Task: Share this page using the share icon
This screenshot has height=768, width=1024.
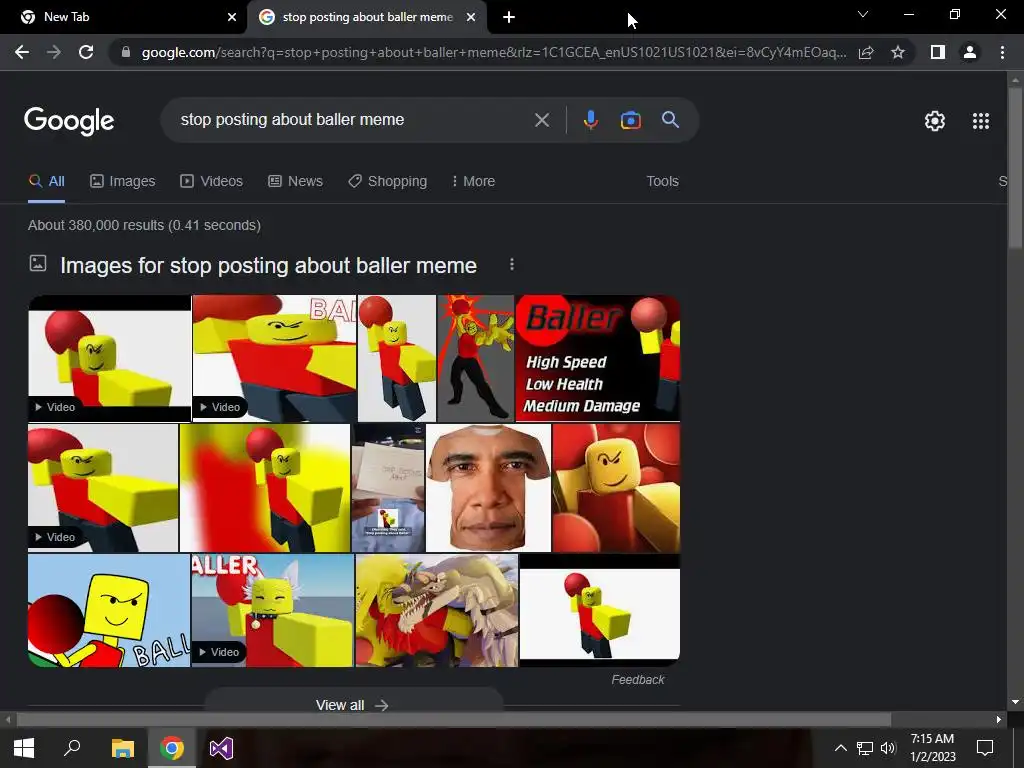Action: [x=866, y=52]
